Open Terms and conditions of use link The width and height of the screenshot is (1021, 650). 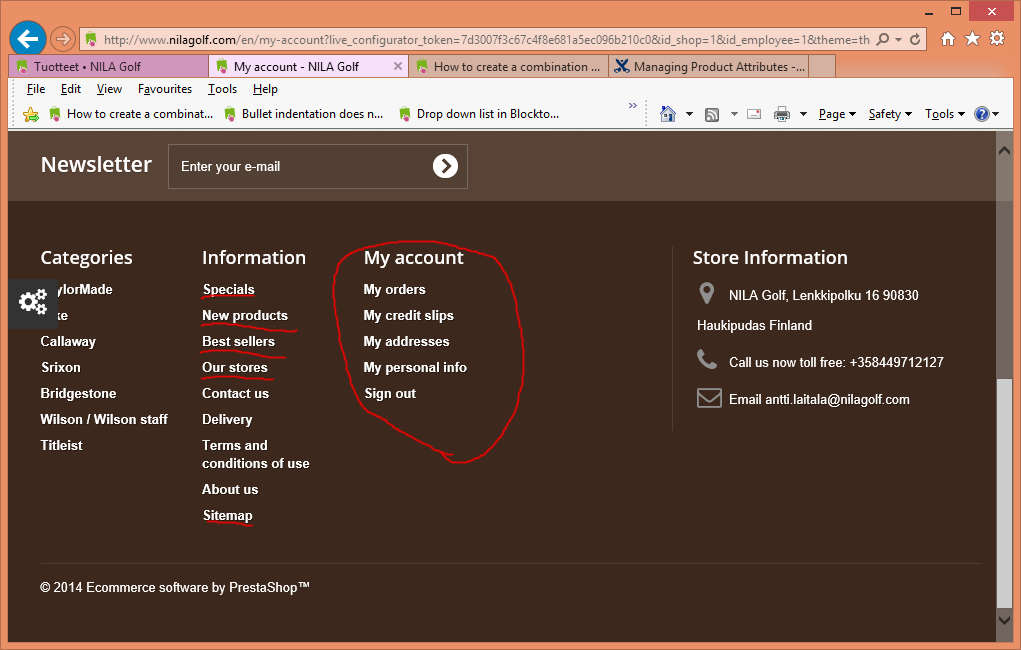(x=255, y=455)
